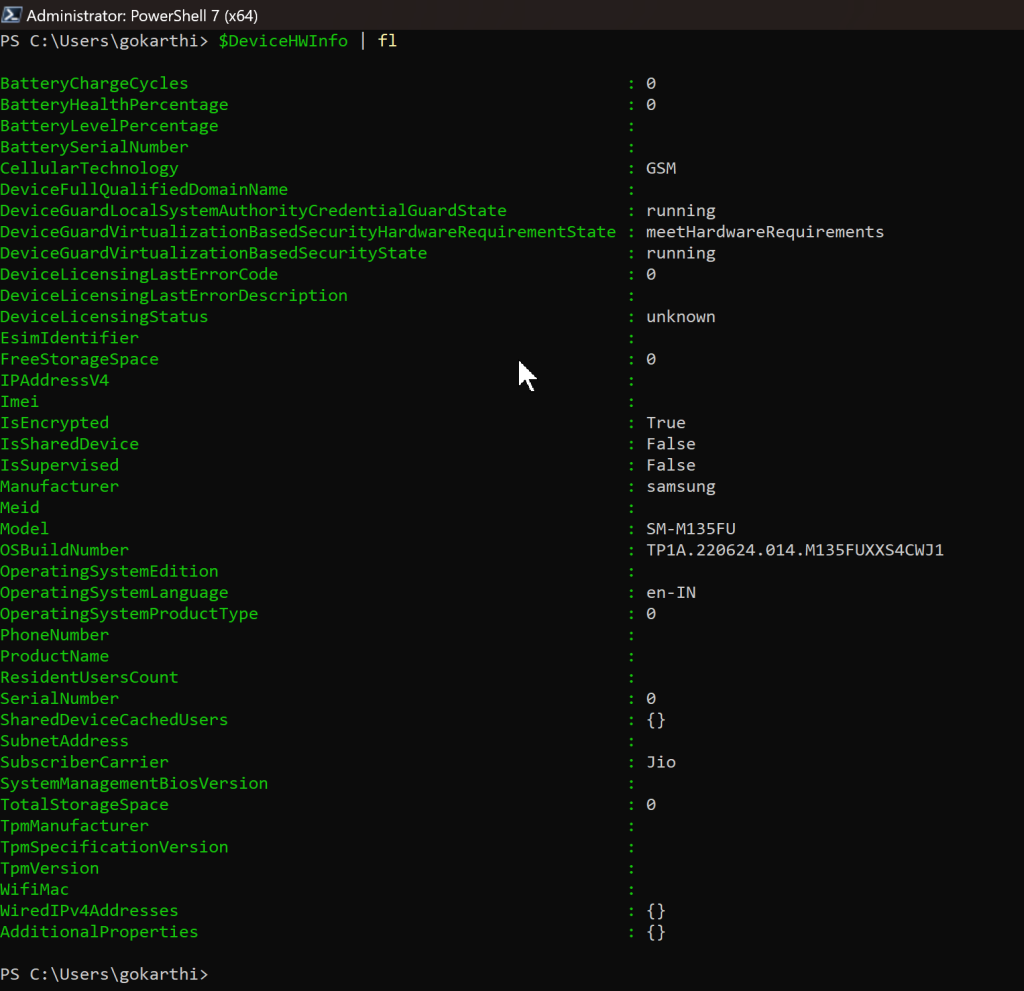The width and height of the screenshot is (1024, 991).
Task: Click the False value for IsSupervised
Action: pos(671,465)
